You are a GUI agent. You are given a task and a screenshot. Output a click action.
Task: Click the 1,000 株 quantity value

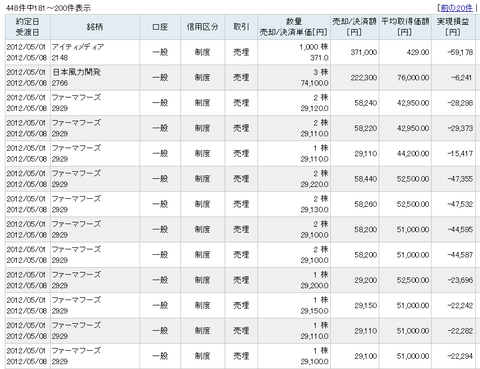[x=314, y=47]
